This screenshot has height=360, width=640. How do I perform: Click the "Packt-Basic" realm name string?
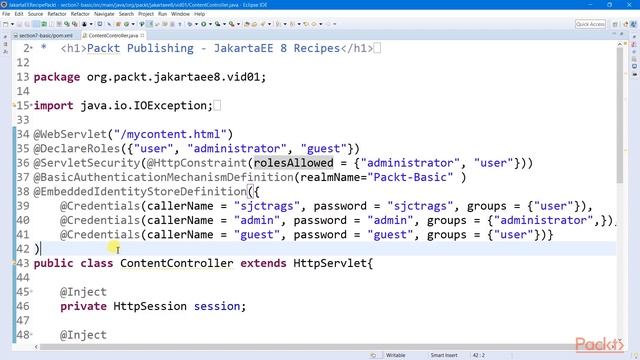pos(410,178)
